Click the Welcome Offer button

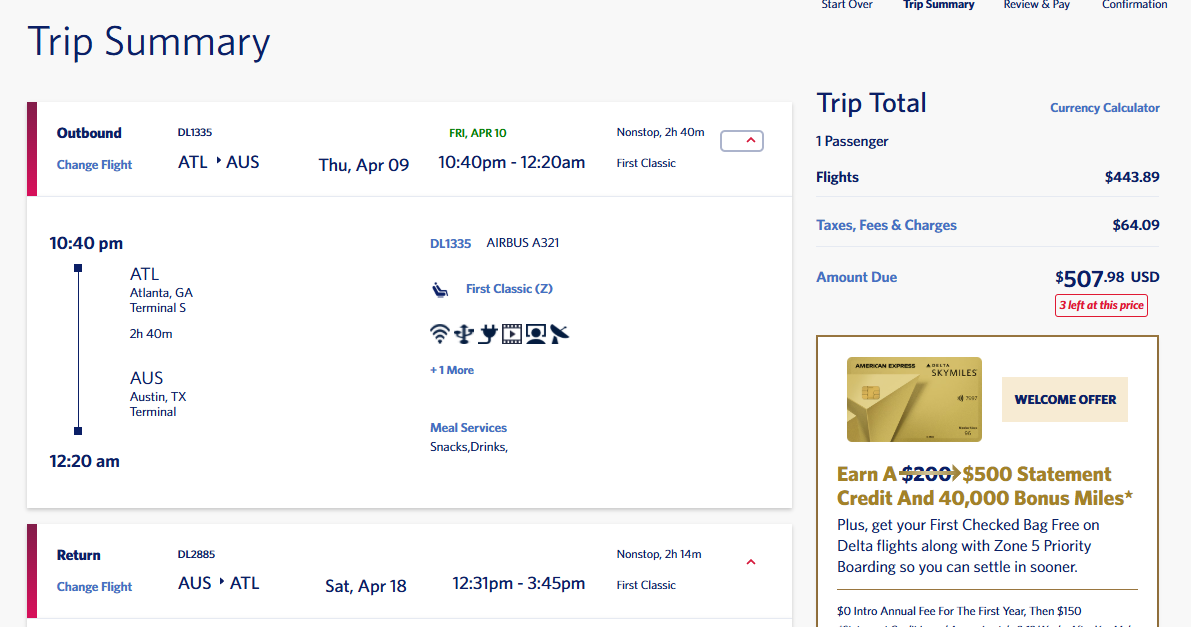point(1065,399)
